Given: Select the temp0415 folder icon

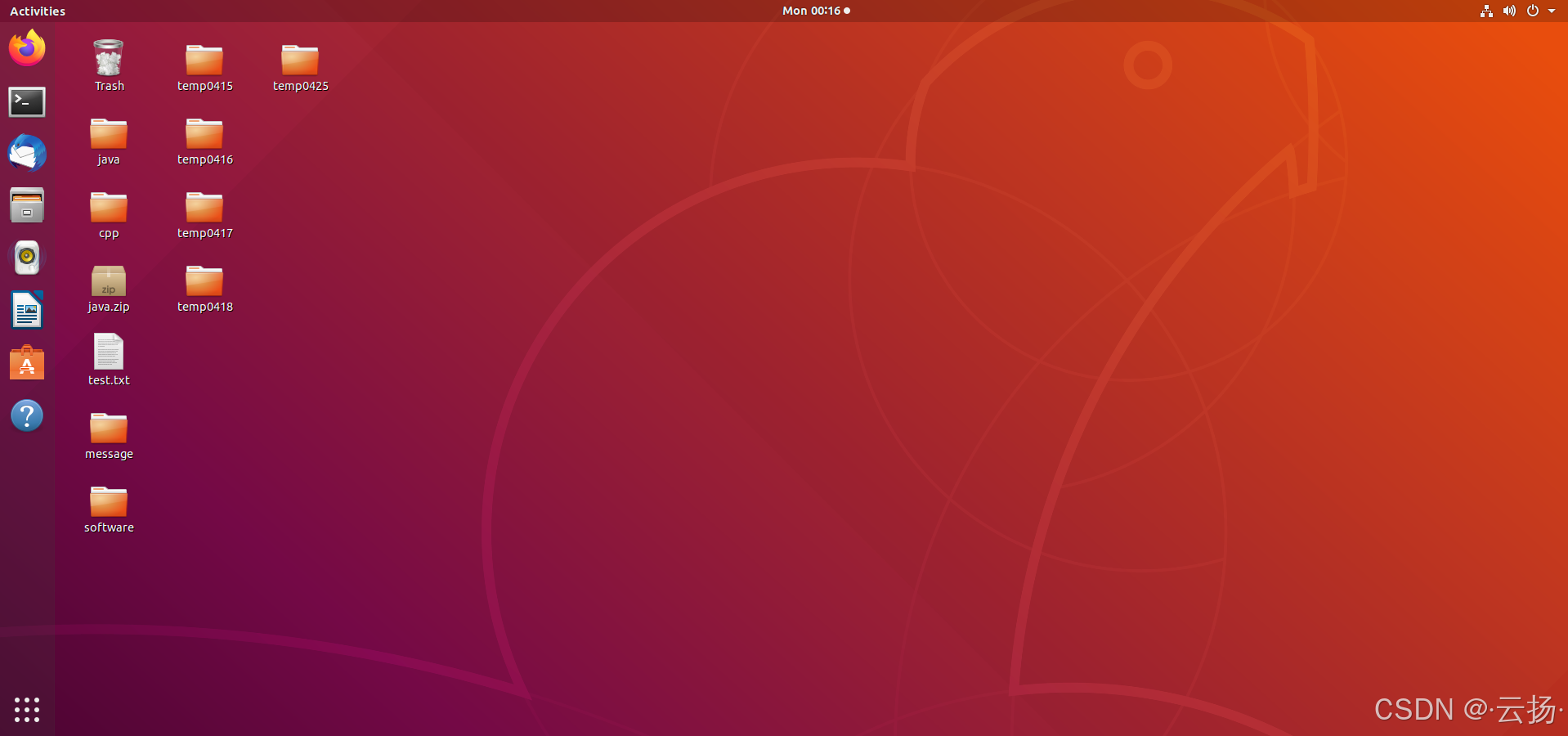Looking at the screenshot, I should click(x=204, y=61).
